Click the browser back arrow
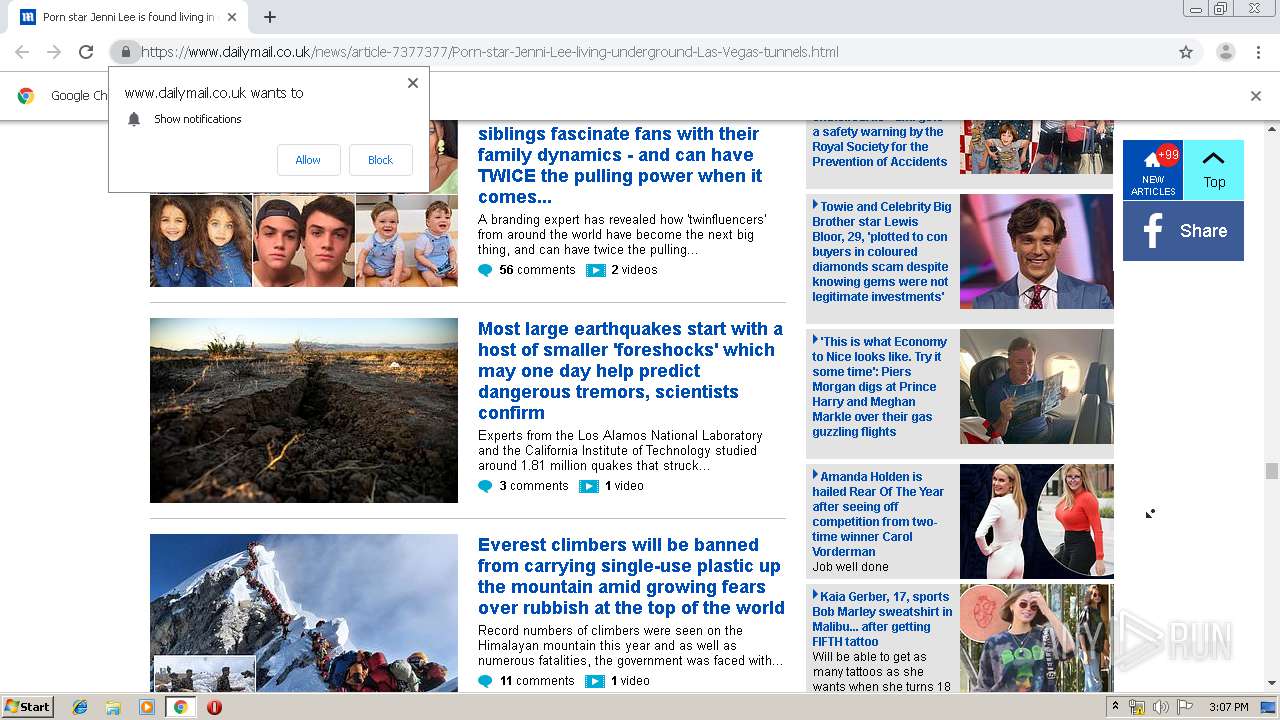1280x720 pixels. pos(22,52)
